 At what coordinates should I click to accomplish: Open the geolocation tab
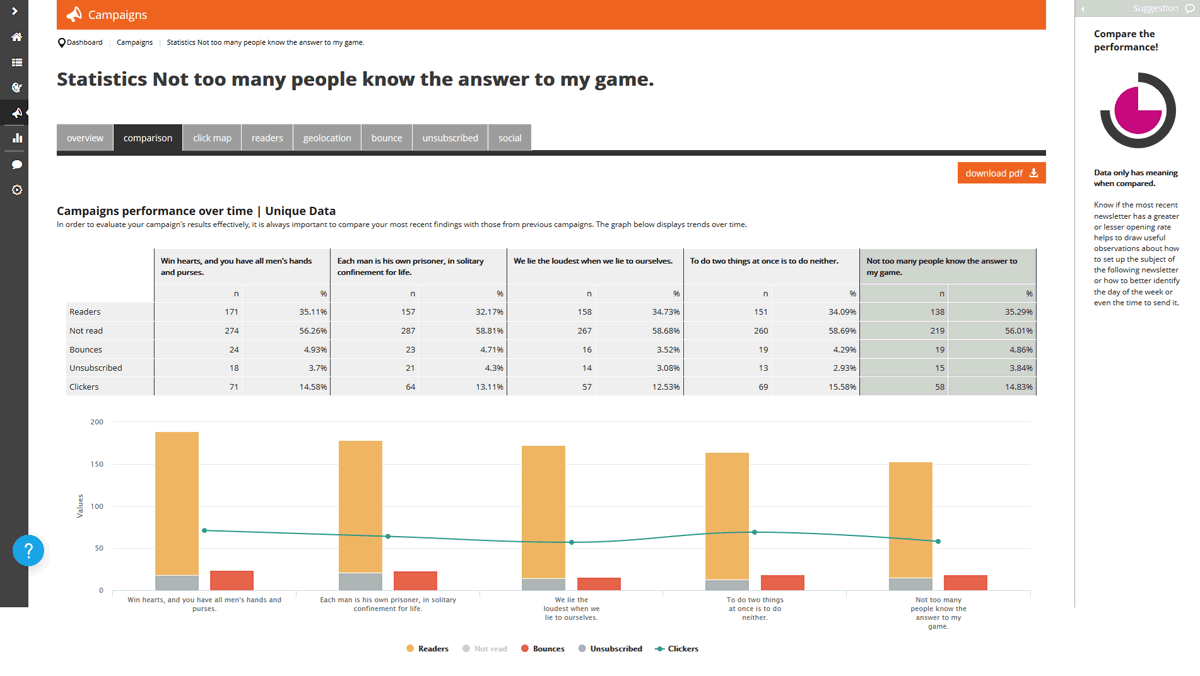[x=327, y=138]
